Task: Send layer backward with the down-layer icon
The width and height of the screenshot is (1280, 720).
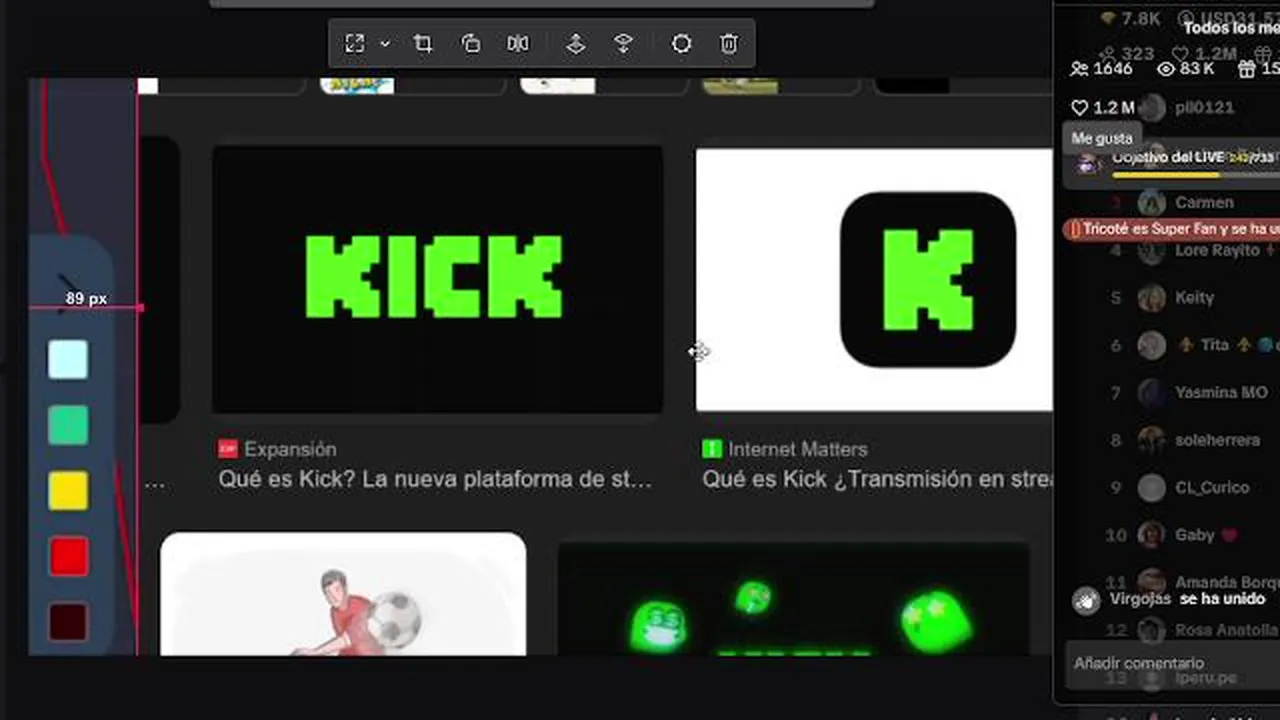Action: pyautogui.click(x=623, y=44)
